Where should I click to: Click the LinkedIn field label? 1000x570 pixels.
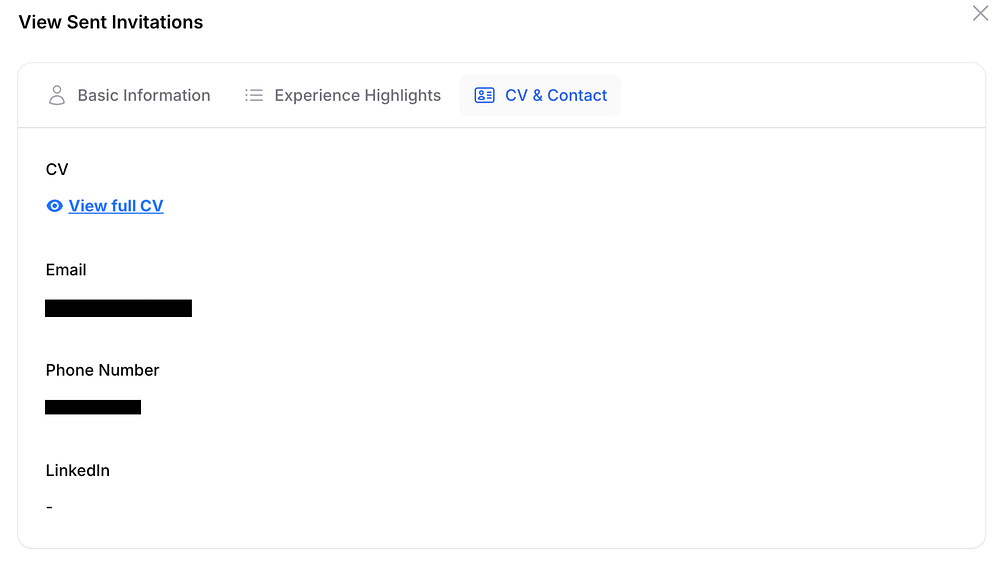(x=78, y=471)
